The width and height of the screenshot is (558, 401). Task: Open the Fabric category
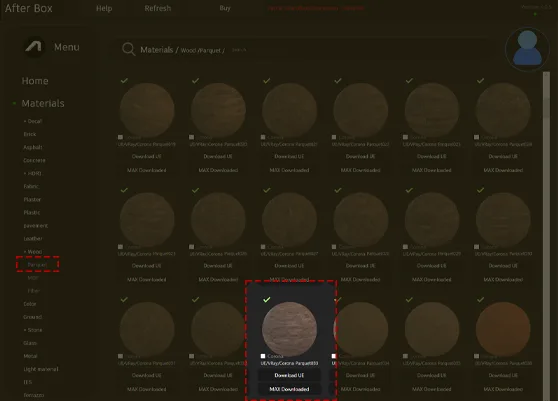pyautogui.click(x=31, y=186)
